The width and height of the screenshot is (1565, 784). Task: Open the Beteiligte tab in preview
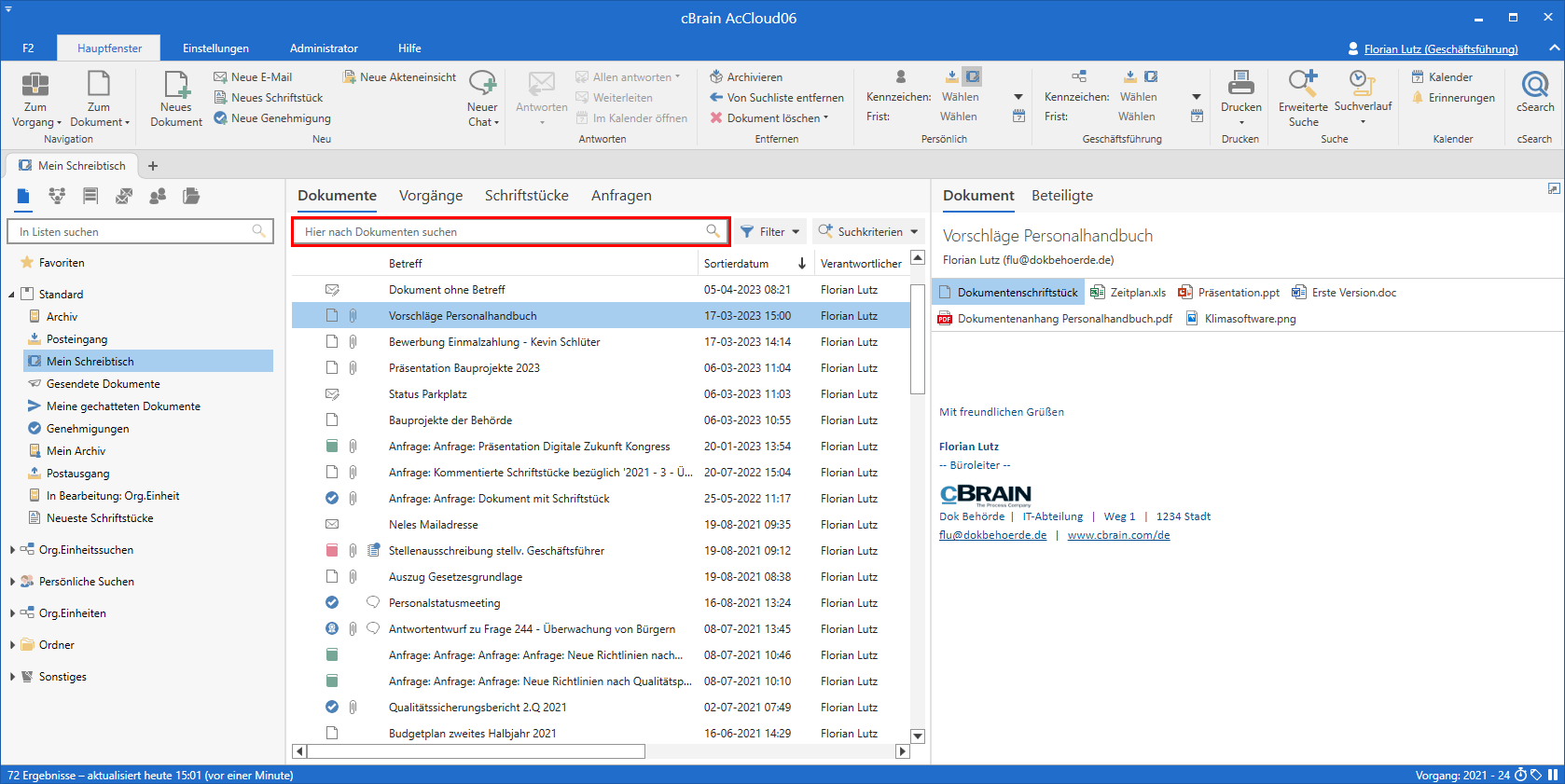pos(1062,196)
